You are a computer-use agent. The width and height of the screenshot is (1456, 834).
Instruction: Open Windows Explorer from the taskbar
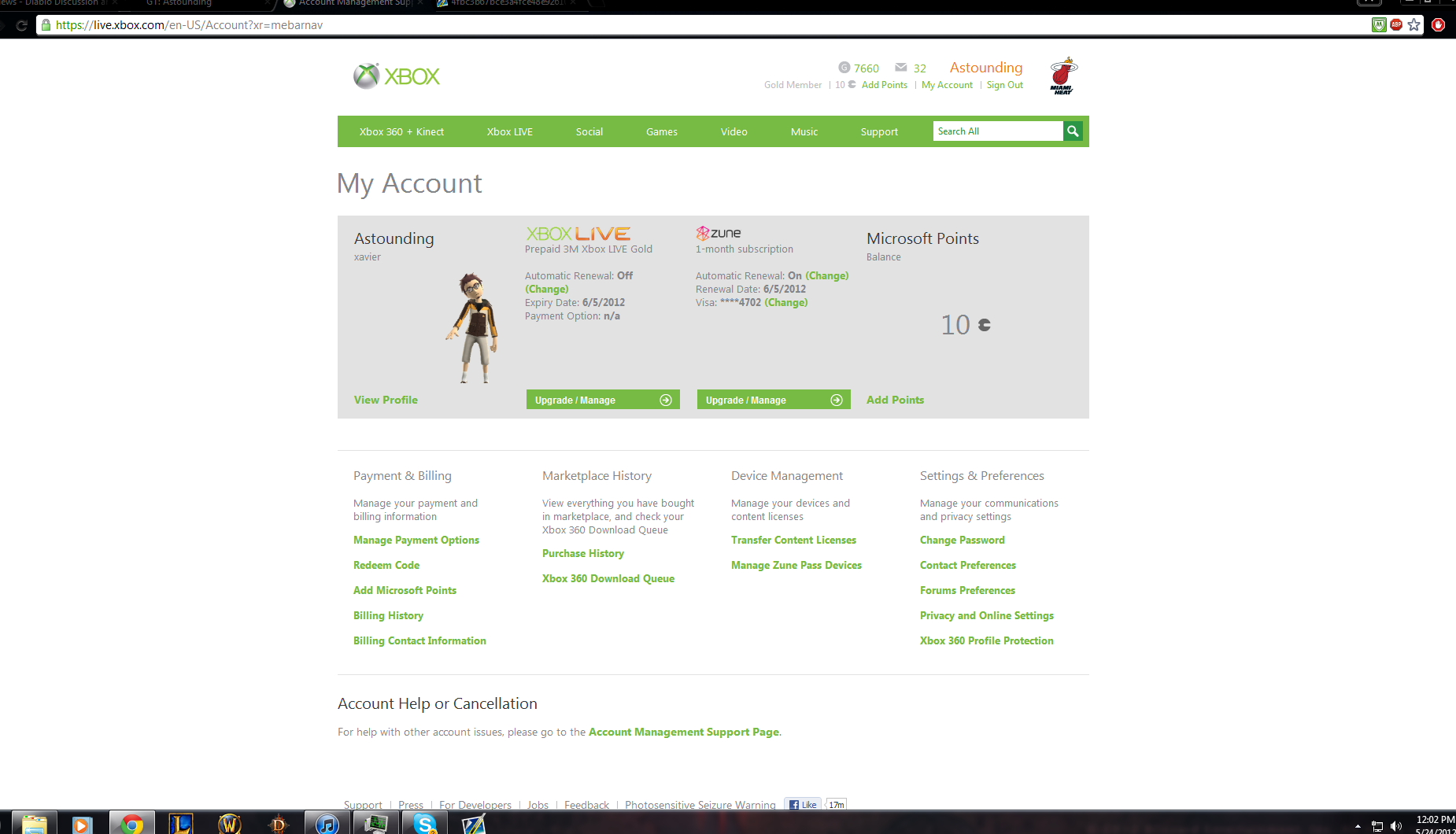coord(34,823)
